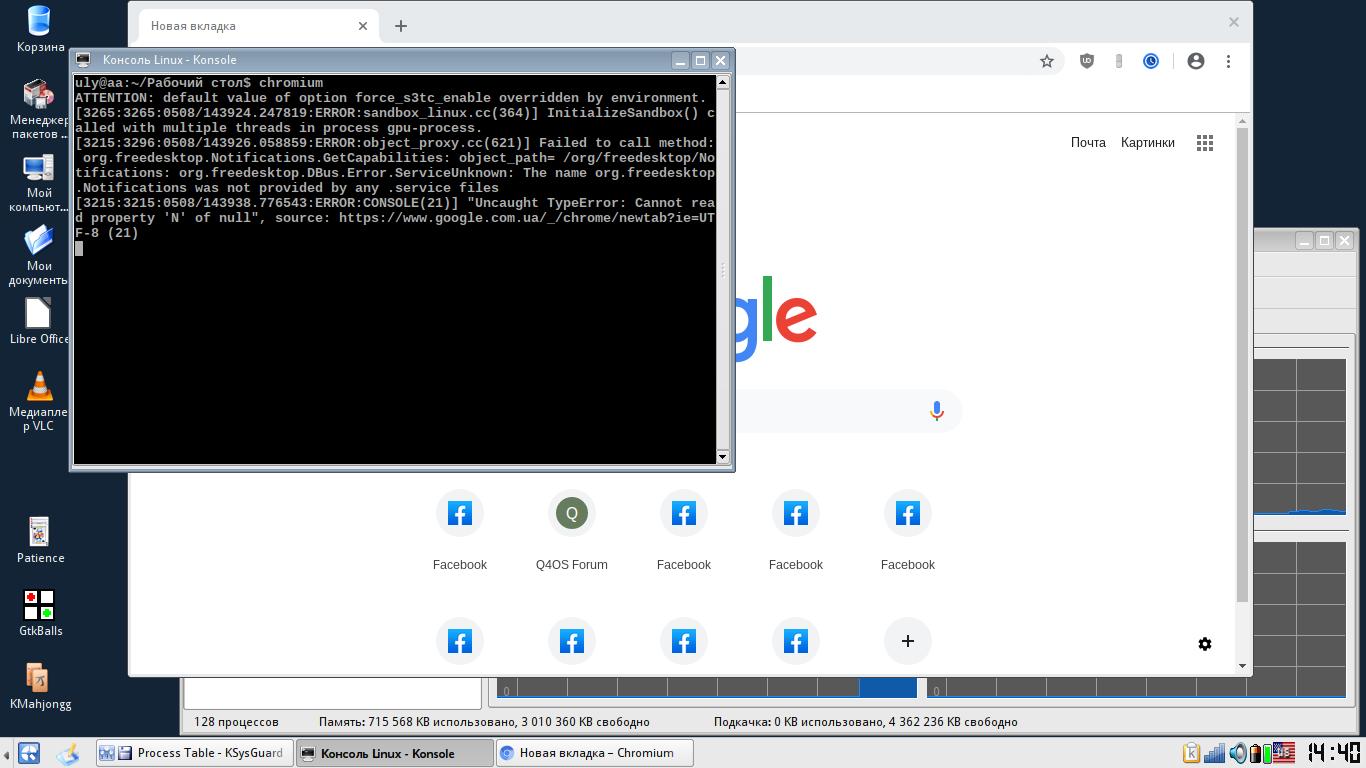Image resolution: width=1366 pixels, height=768 pixels.
Task: Bookmark this page with the star icon
Action: pos(1047,61)
